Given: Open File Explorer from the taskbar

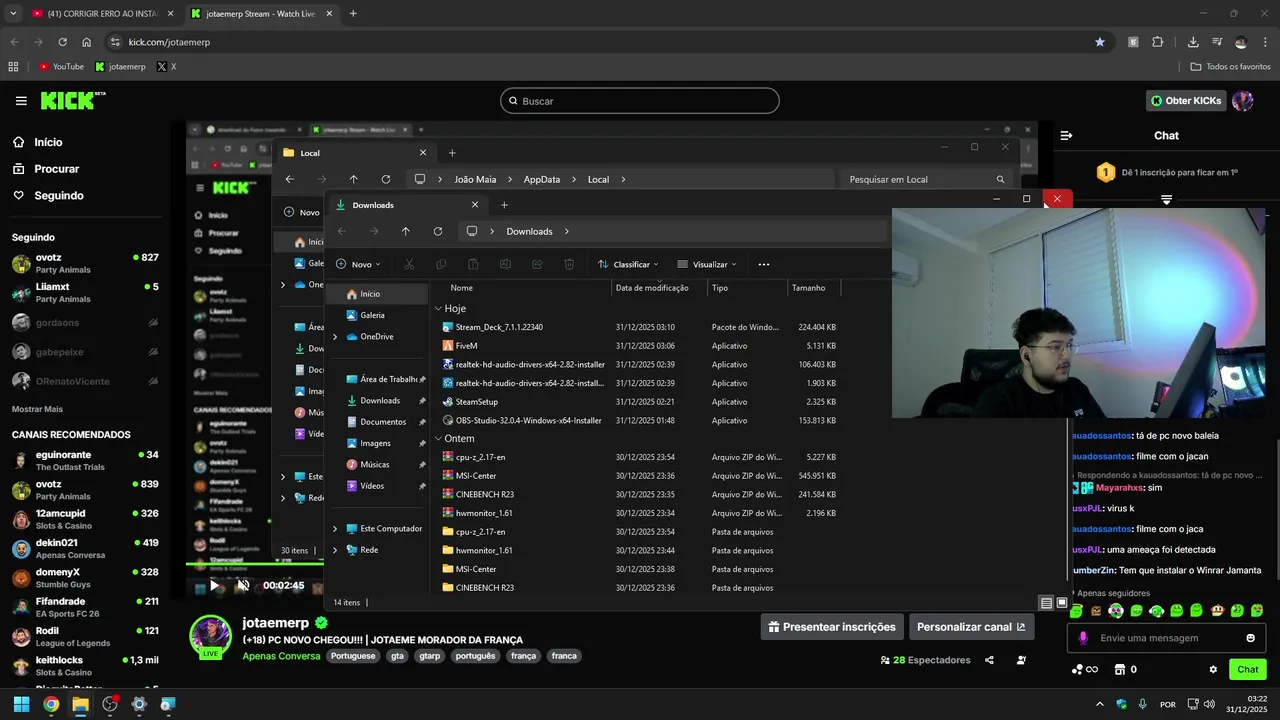Looking at the screenshot, I should (80, 704).
